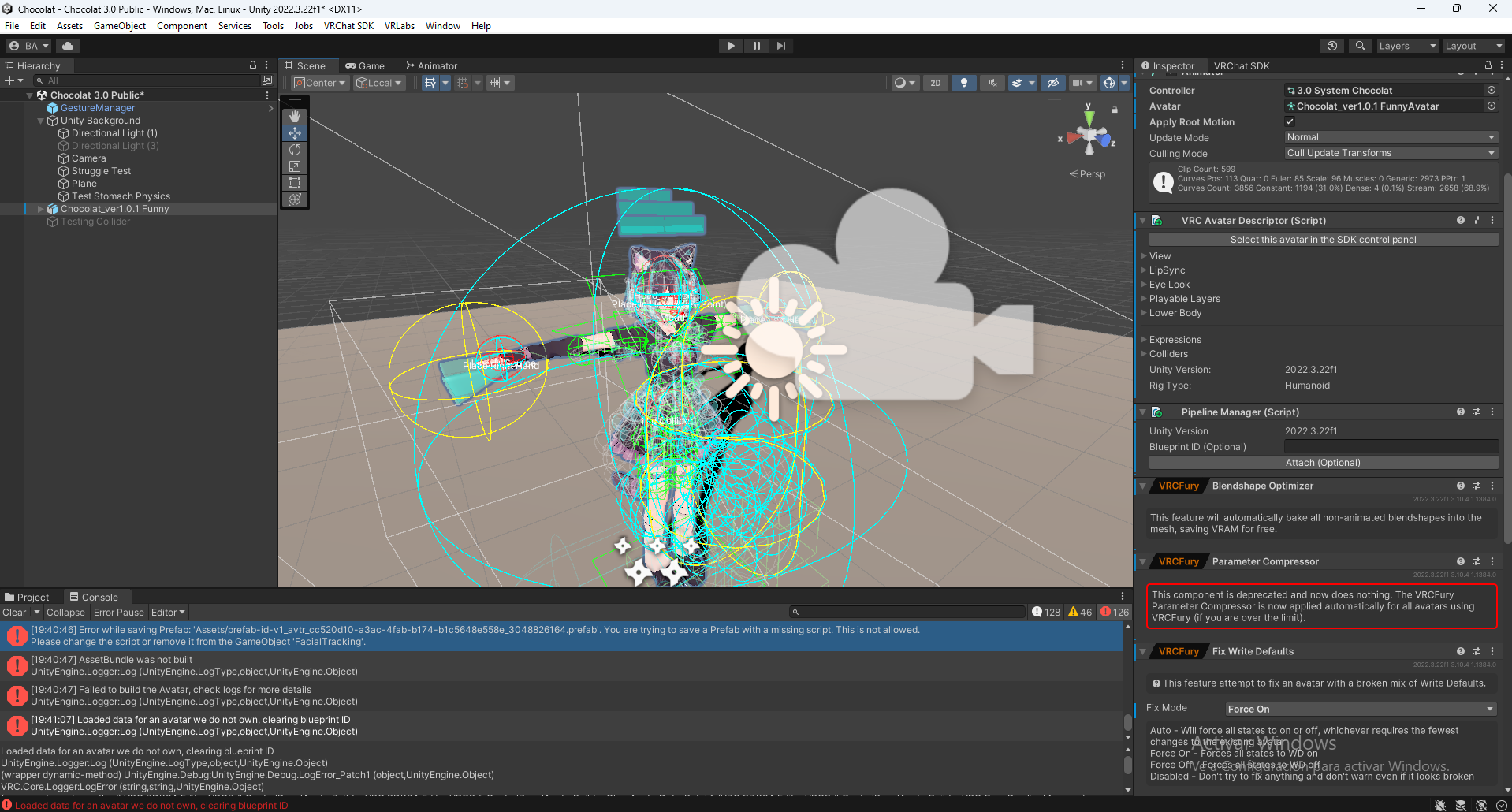The width and height of the screenshot is (1512, 812).
Task: Click the console search field
Action: (907, 613)
